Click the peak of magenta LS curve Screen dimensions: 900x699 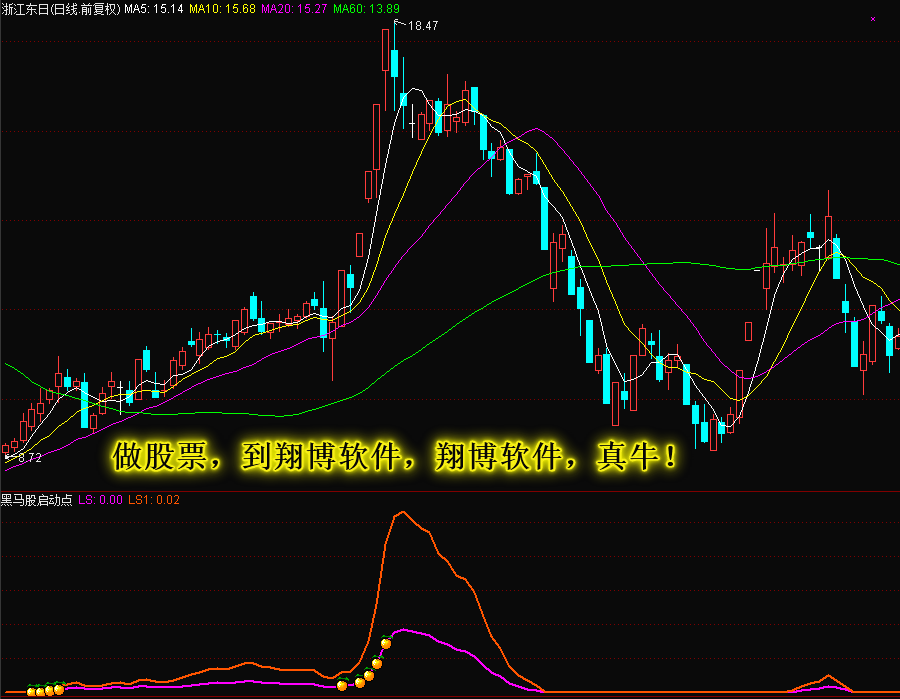(x=404, y=630)
